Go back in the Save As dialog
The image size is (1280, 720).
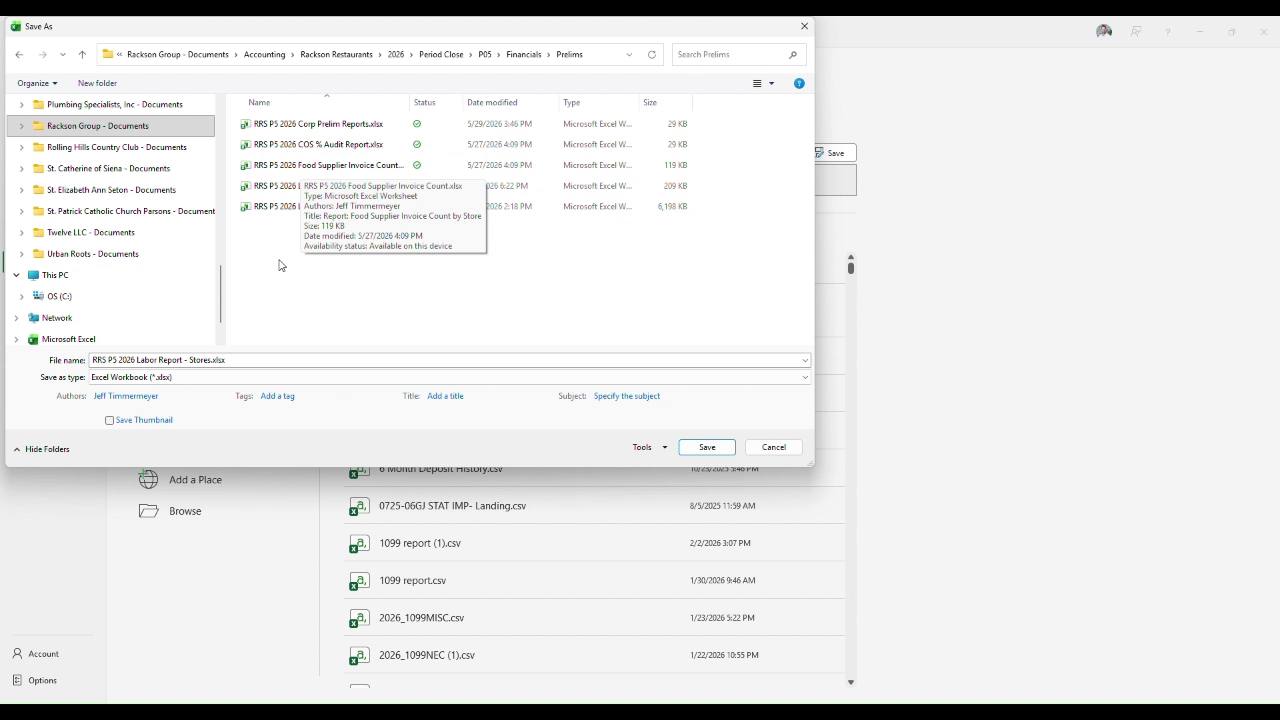(x=19, y=55)
